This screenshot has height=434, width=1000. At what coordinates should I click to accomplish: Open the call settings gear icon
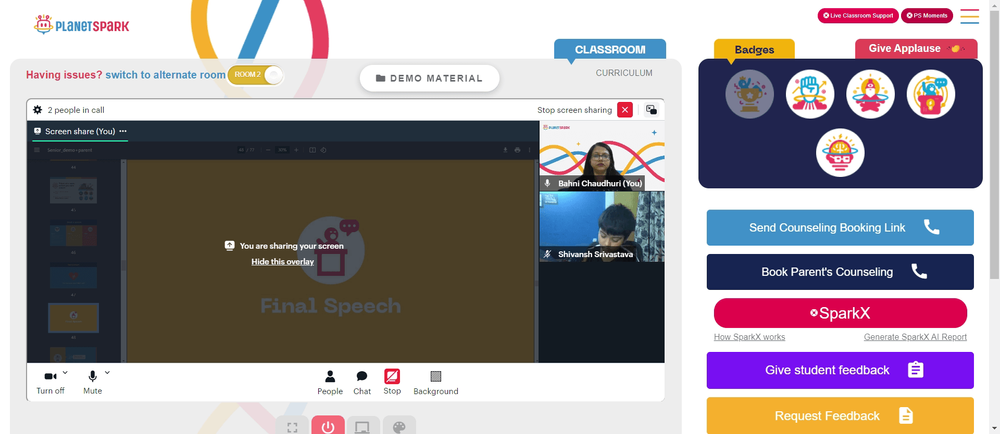click(x=38, y=110)
